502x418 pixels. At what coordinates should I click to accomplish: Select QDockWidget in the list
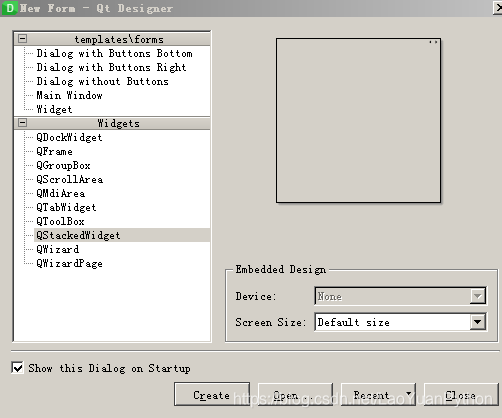69,137
